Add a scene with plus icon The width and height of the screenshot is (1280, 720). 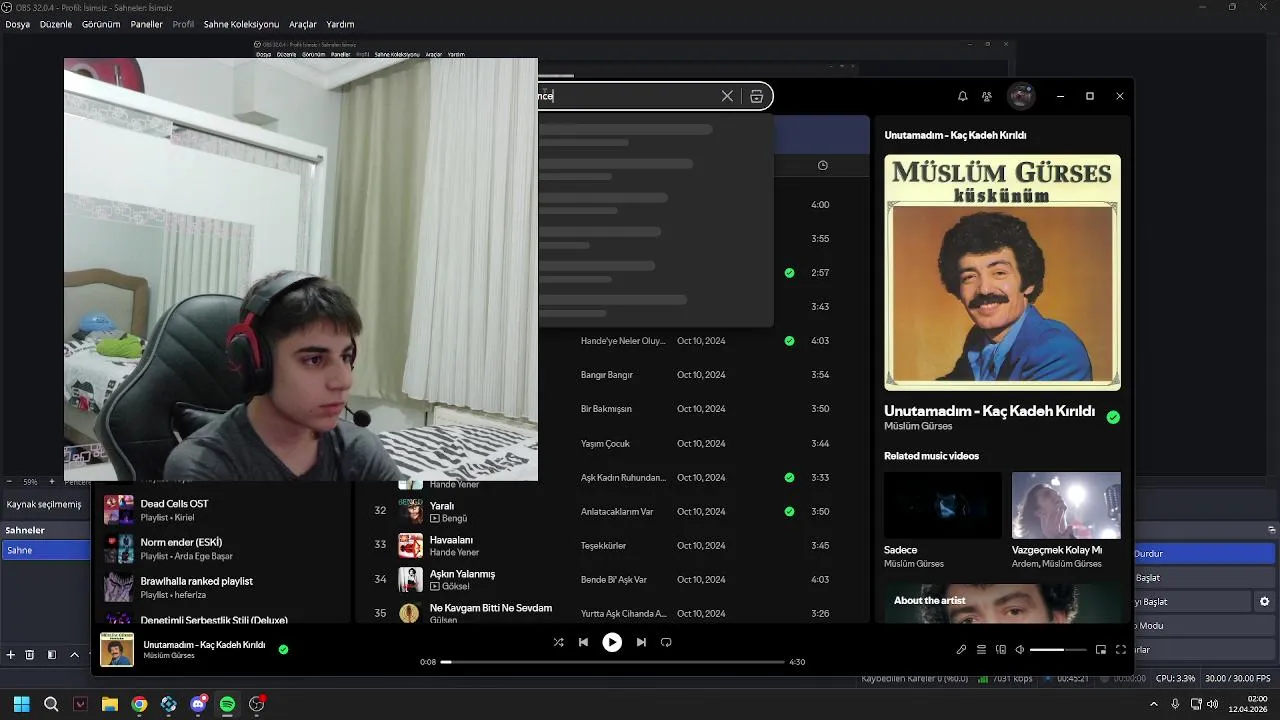pos(11,655)
